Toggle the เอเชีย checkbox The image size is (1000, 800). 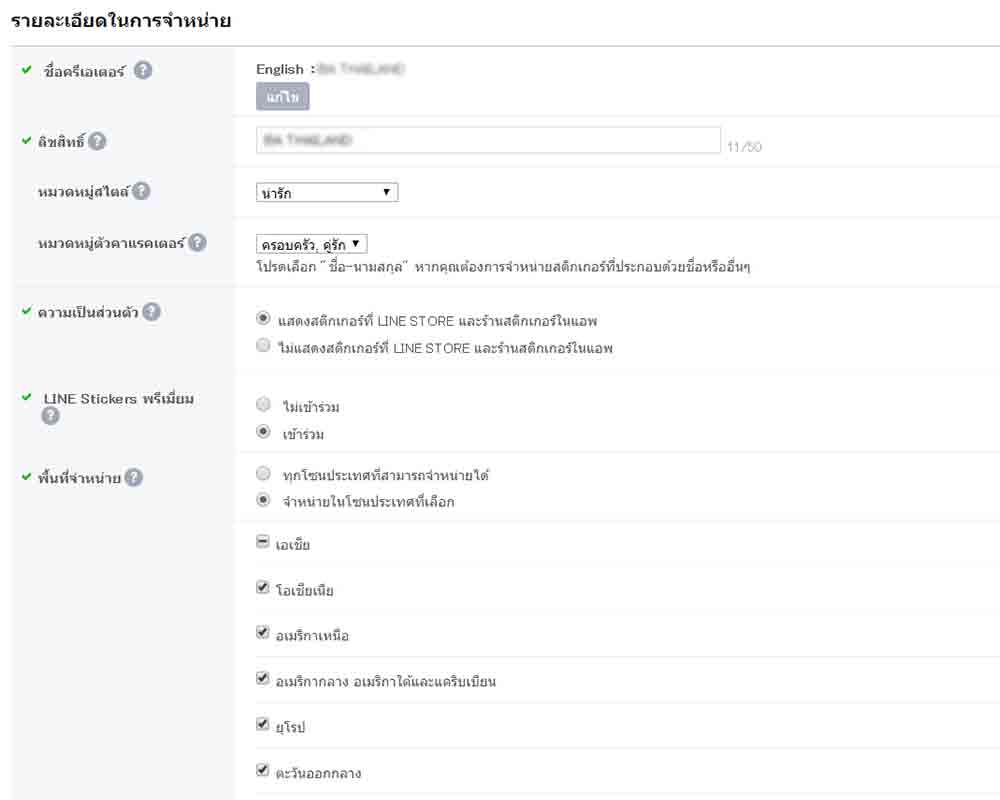(263, 542)
